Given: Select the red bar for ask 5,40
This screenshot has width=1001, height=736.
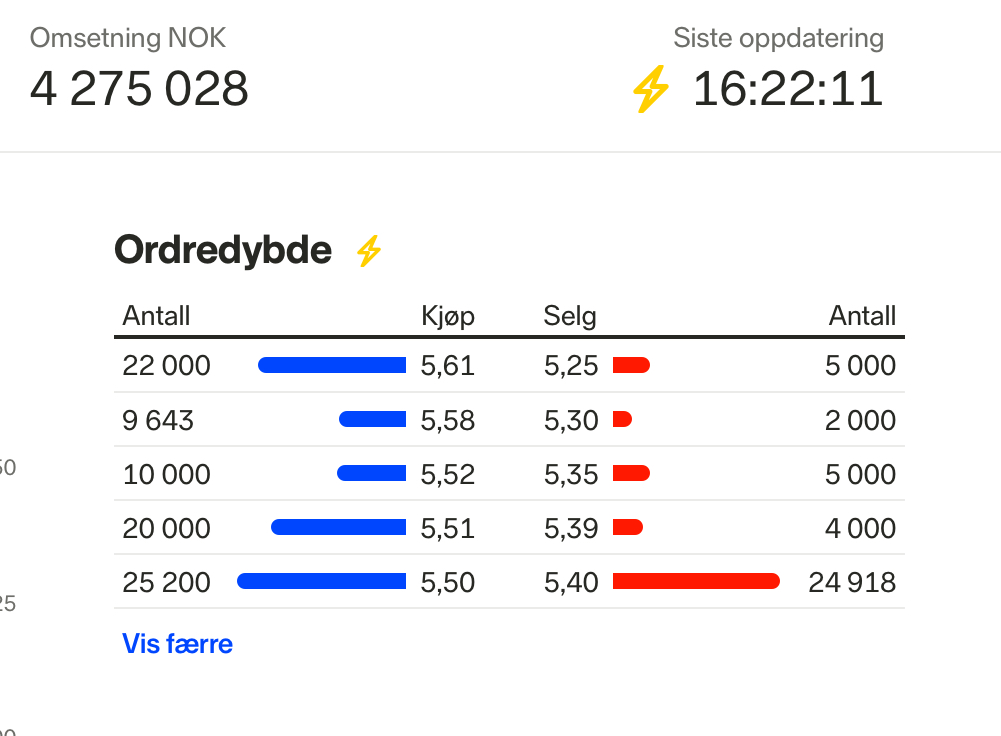Looking at the screenshot, I should click(x=696, y=582).
